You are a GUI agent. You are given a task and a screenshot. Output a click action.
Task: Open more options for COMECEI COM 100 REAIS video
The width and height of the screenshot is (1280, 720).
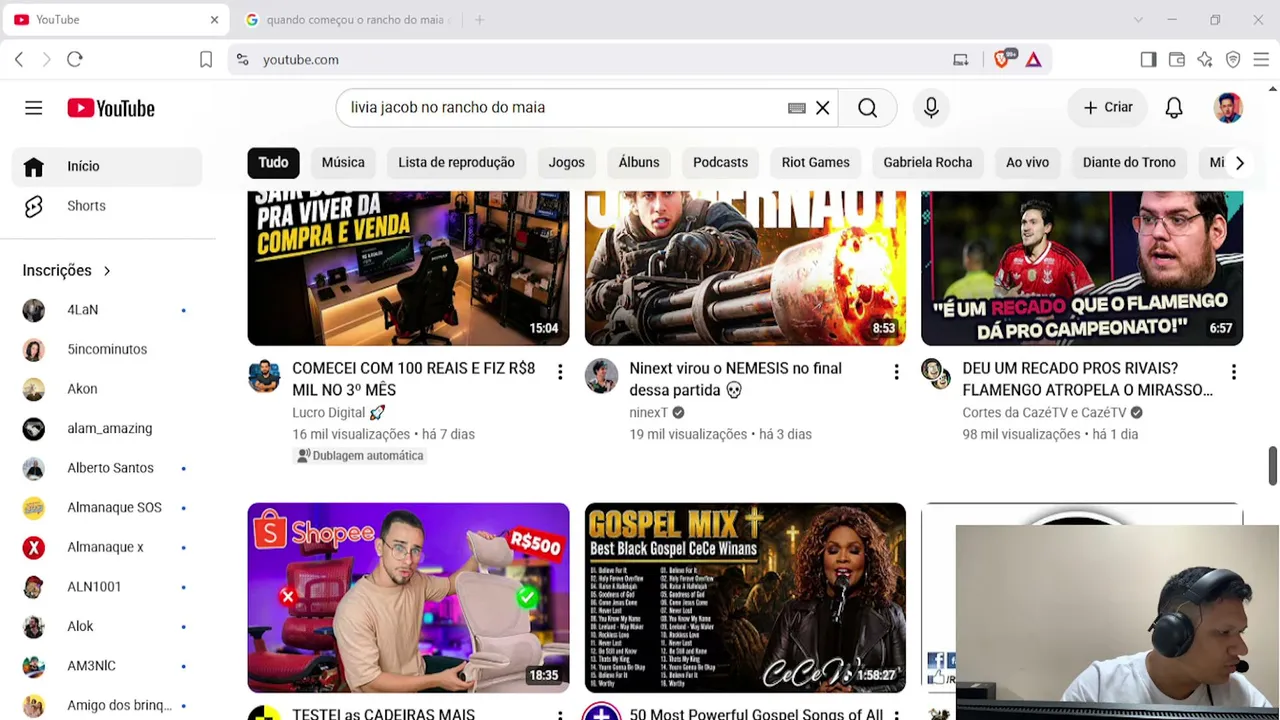560,373
